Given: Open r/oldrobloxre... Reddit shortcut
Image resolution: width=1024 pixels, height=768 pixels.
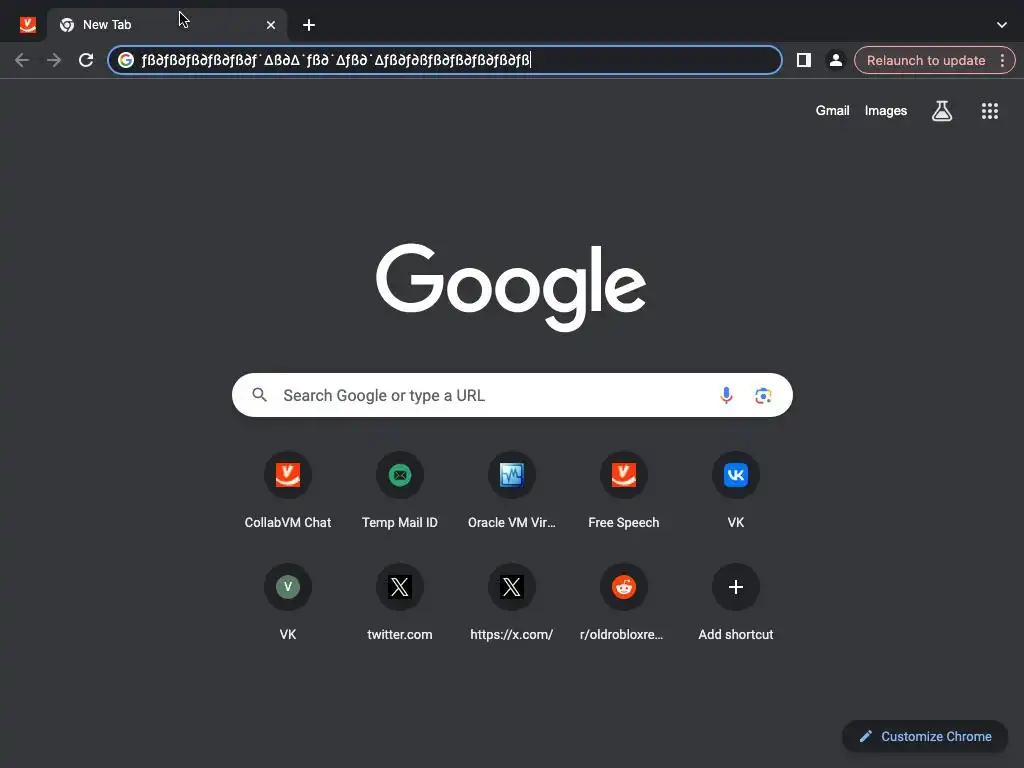Looking at the screenshot, I should [x=624, y=602].
